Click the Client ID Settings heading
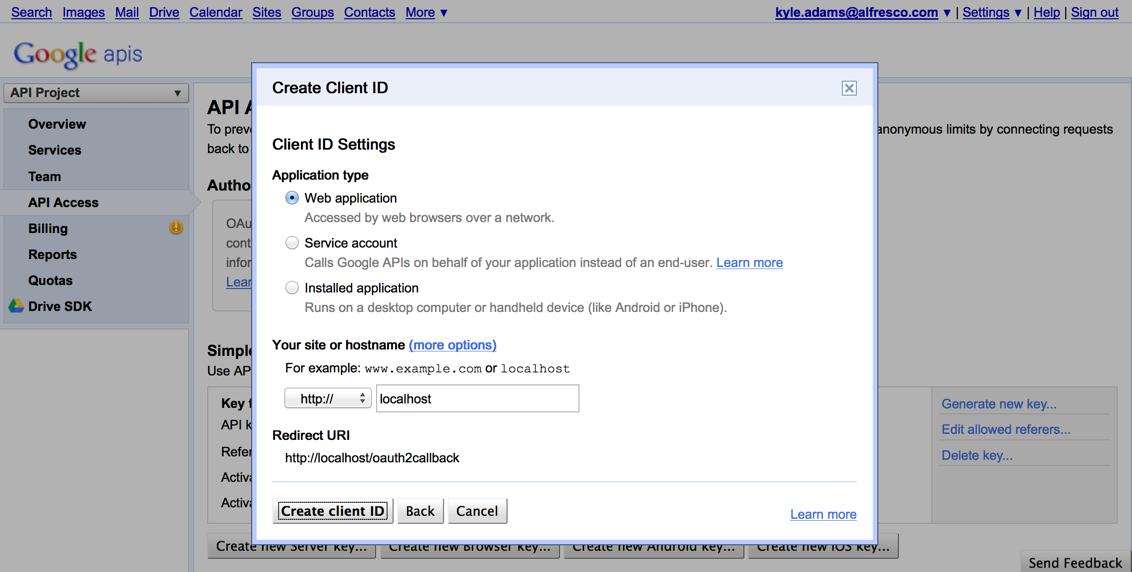This screenshot has height=572, width=1132. coord(334,144)
